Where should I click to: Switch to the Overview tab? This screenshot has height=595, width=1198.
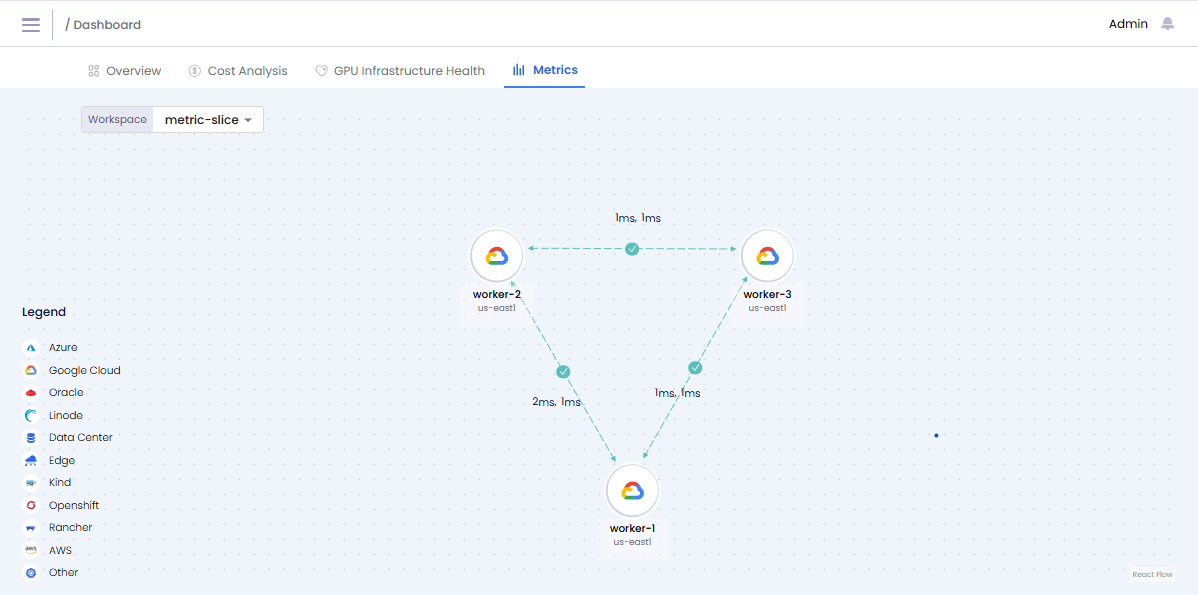coord(124,71)
